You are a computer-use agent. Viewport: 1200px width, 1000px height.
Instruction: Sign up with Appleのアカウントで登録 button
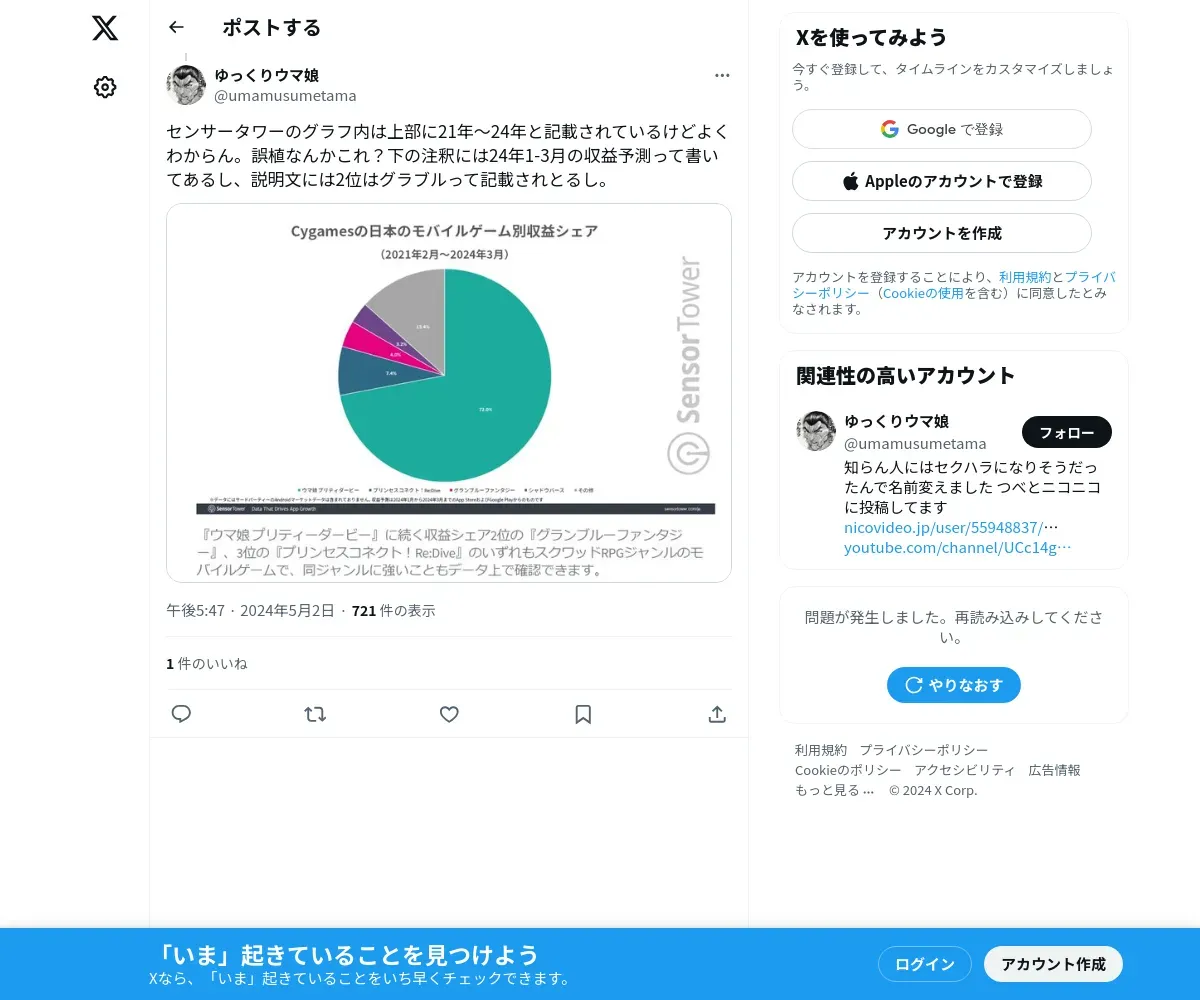coord(942,181)
